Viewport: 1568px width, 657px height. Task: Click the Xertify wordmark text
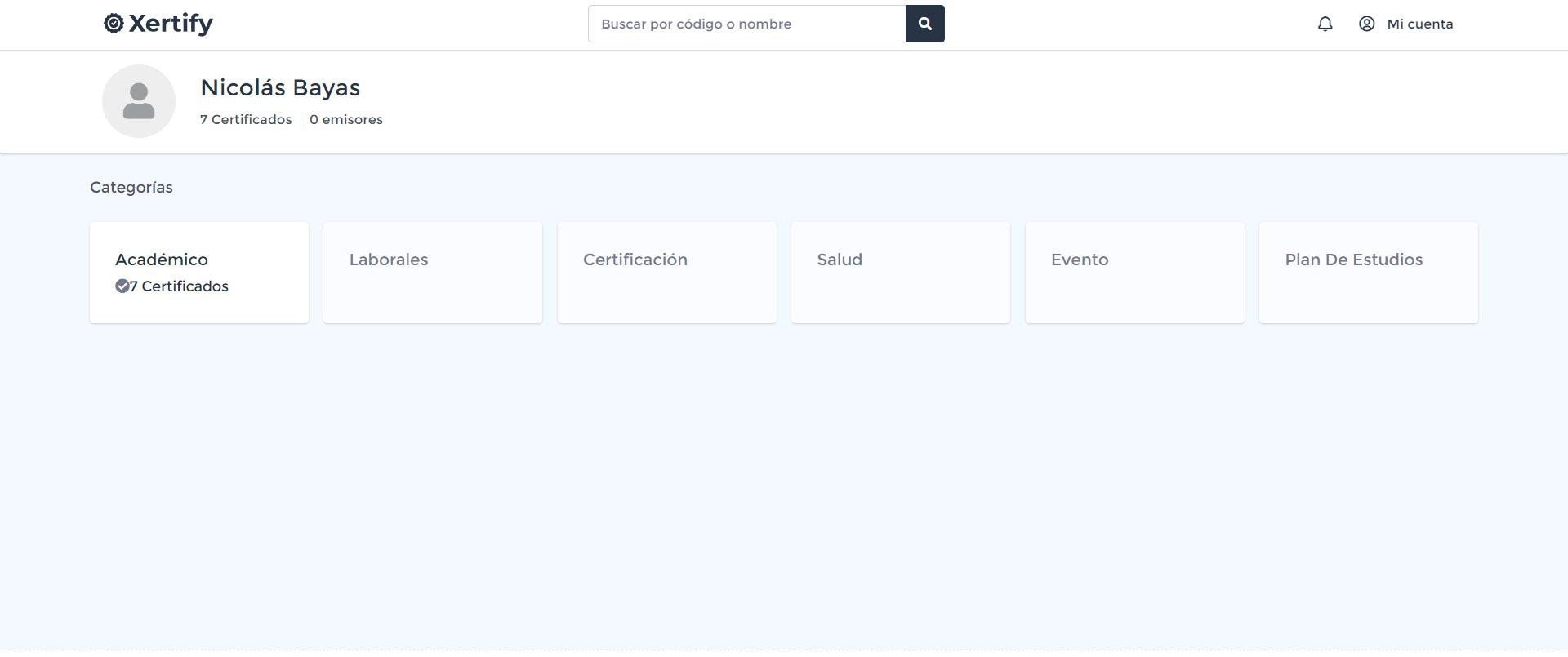(x=171, y=24)
